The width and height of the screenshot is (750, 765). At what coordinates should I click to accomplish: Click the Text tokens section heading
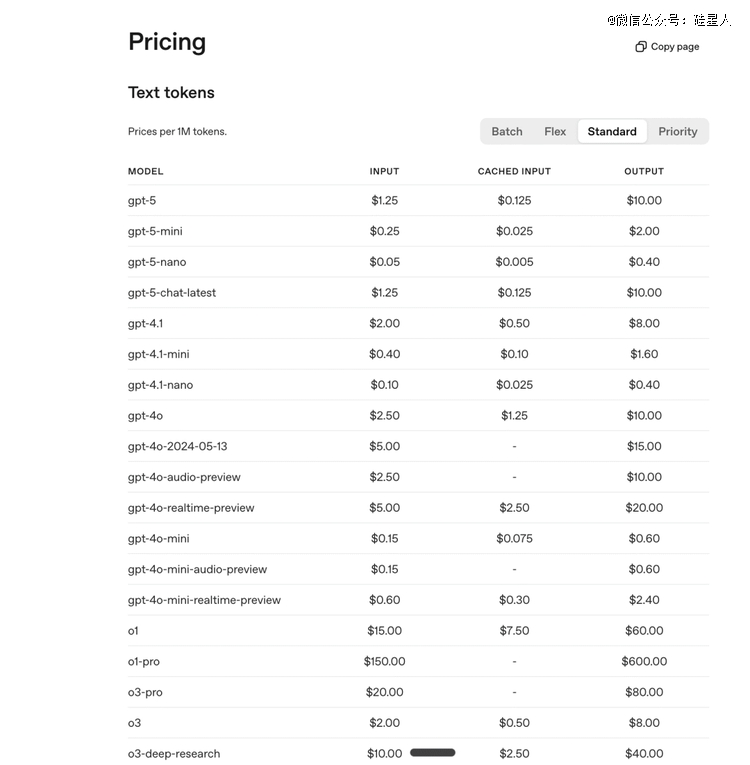pos(171,93)
